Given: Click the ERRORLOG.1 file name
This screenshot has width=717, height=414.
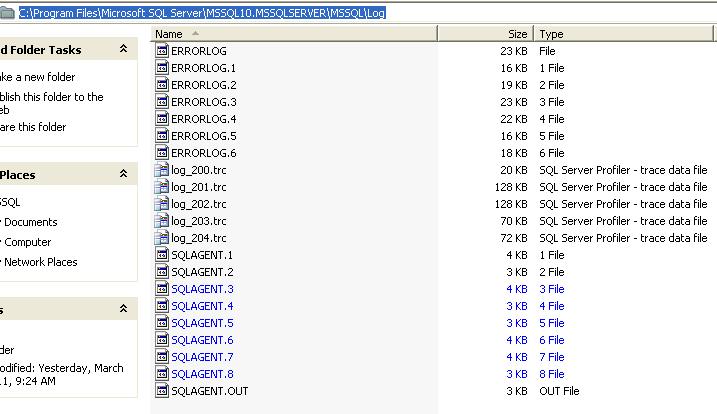Looking at the screenshot, I should [x=203, y=68].
